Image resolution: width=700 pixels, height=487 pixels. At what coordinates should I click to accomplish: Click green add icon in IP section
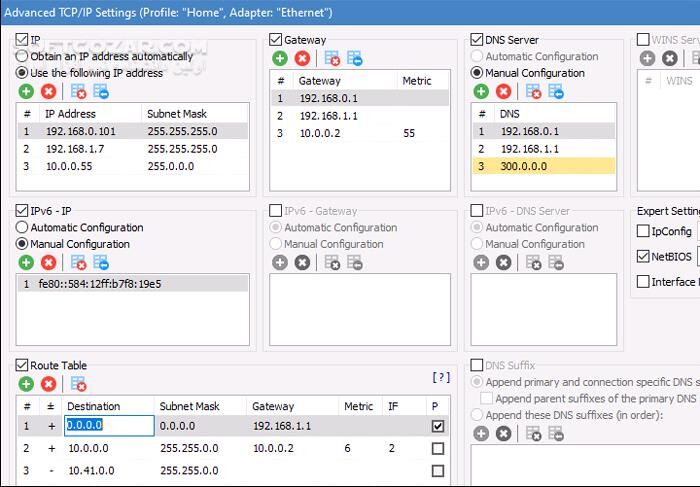26,91
